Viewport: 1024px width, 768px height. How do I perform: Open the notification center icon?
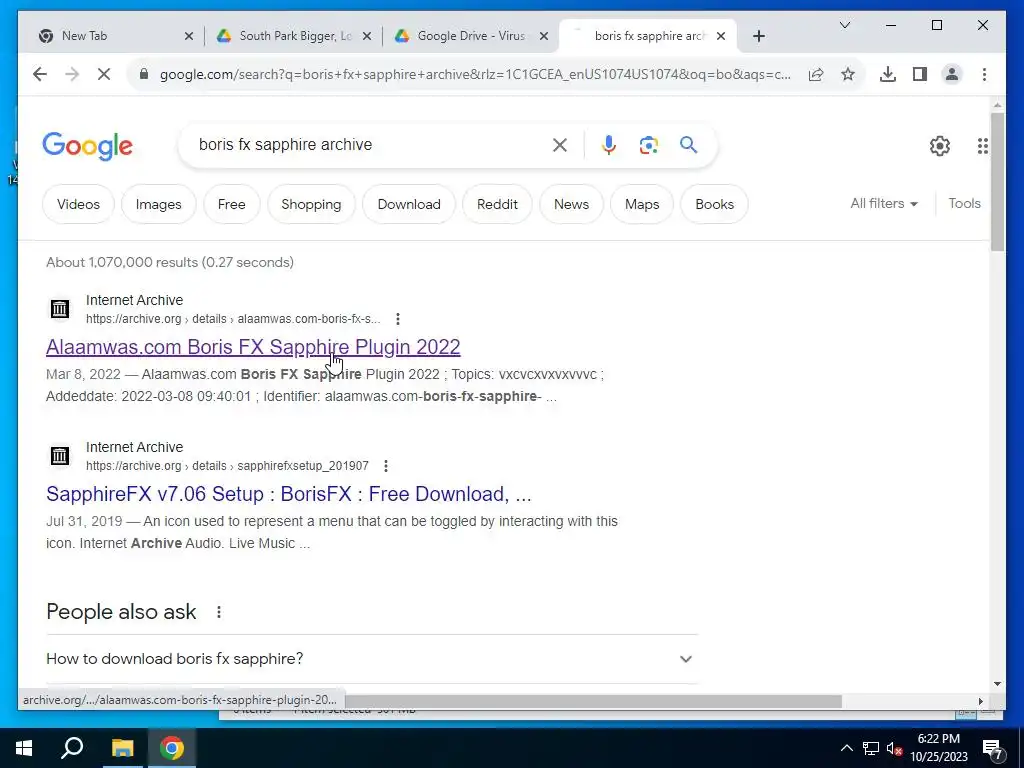[993, 748]
